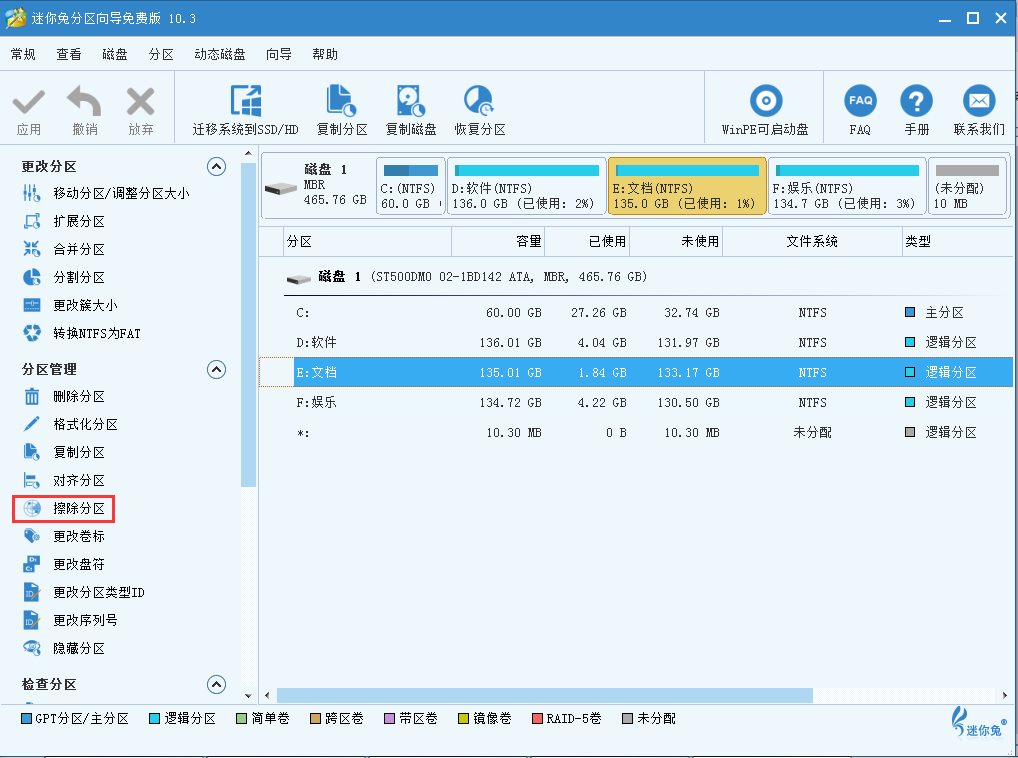Viewport: 1018px width, 758px height.
Task: Click the 文件系统 column header
Action: pos(812,241)
